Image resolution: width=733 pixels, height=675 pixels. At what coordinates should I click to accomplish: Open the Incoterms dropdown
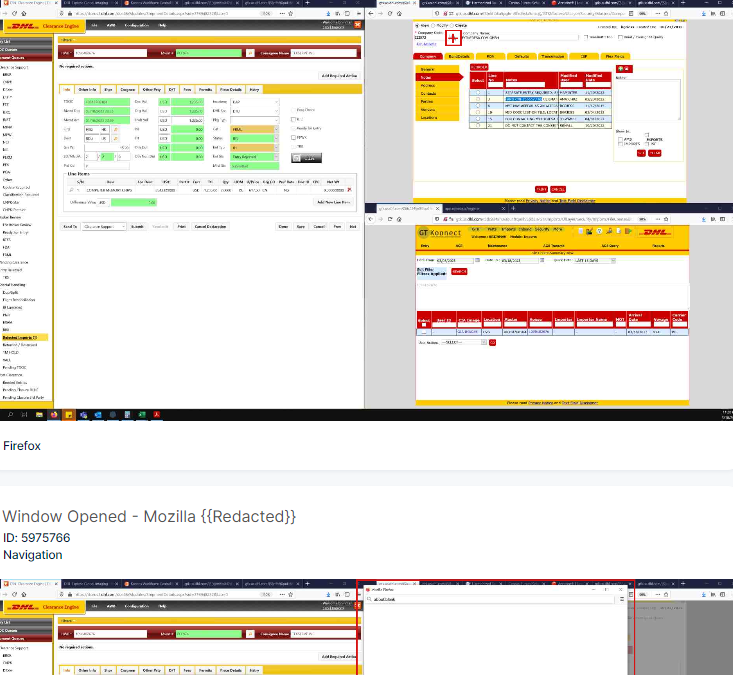tap(253, 101)
